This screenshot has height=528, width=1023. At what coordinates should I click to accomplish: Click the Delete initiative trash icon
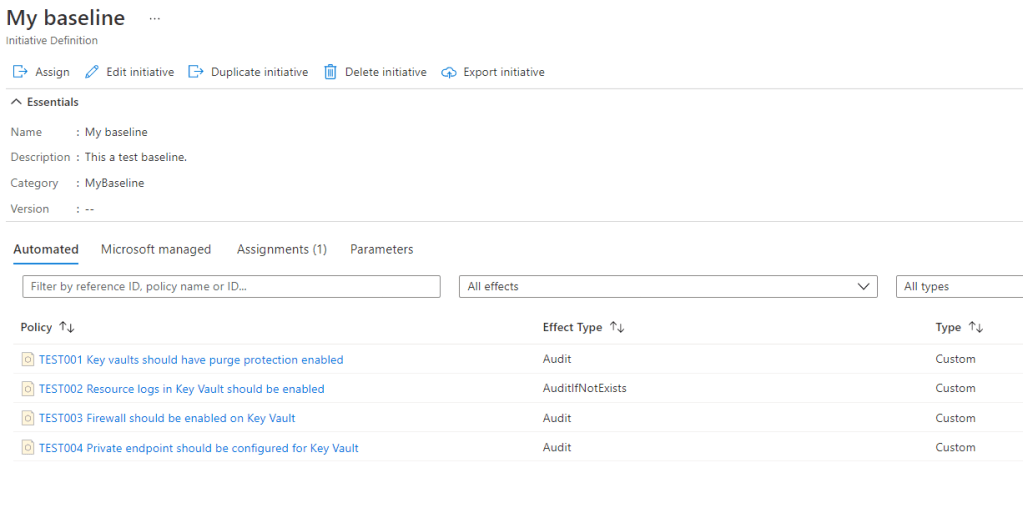click(330, 72)
